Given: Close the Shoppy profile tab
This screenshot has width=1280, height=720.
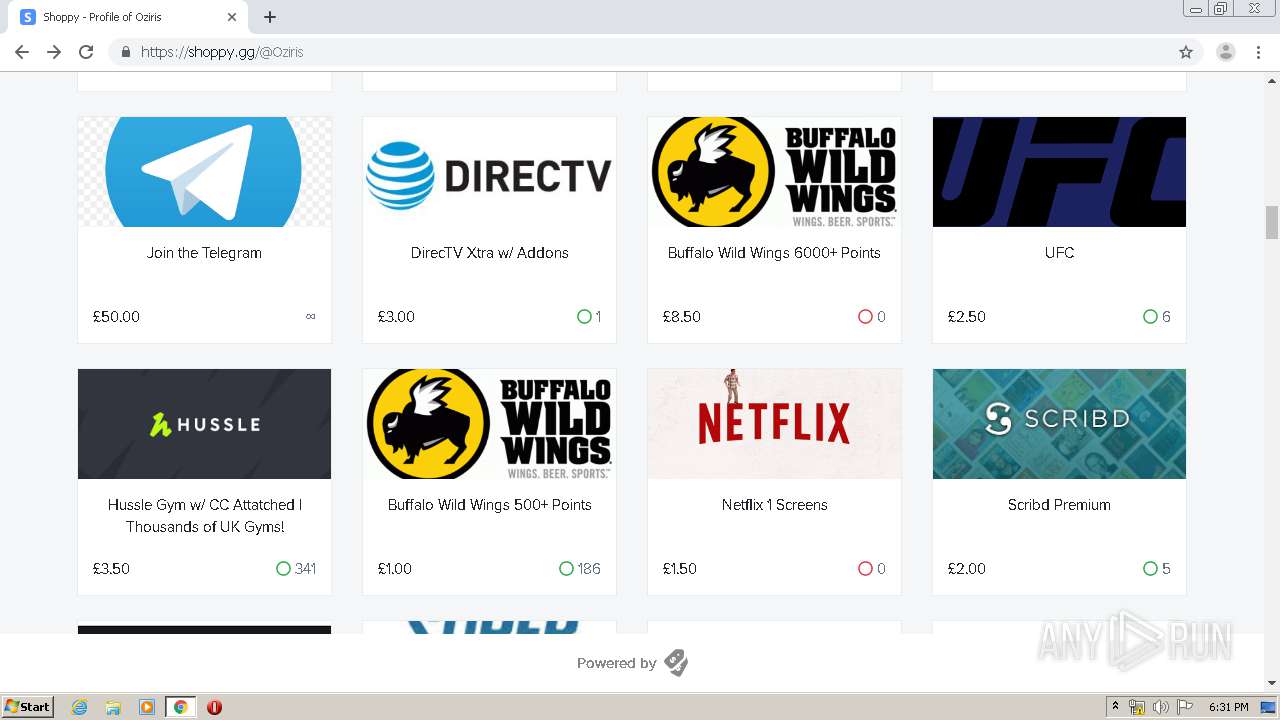Looking at the screenshot, I should pos(232,17).
